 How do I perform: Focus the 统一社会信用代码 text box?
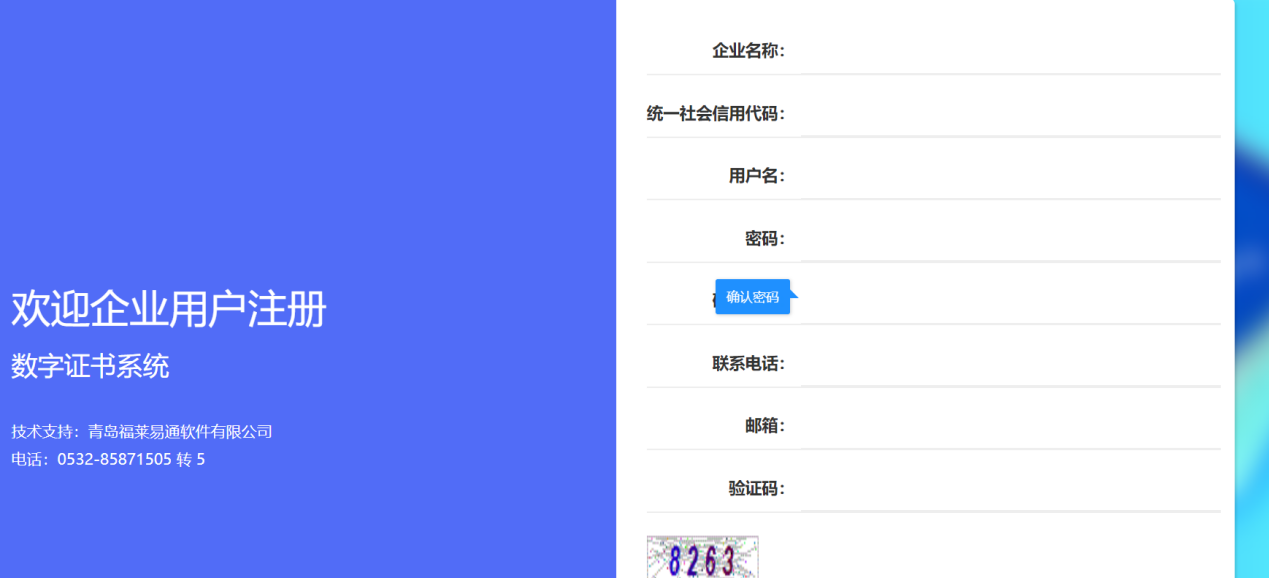point(1010,113)
